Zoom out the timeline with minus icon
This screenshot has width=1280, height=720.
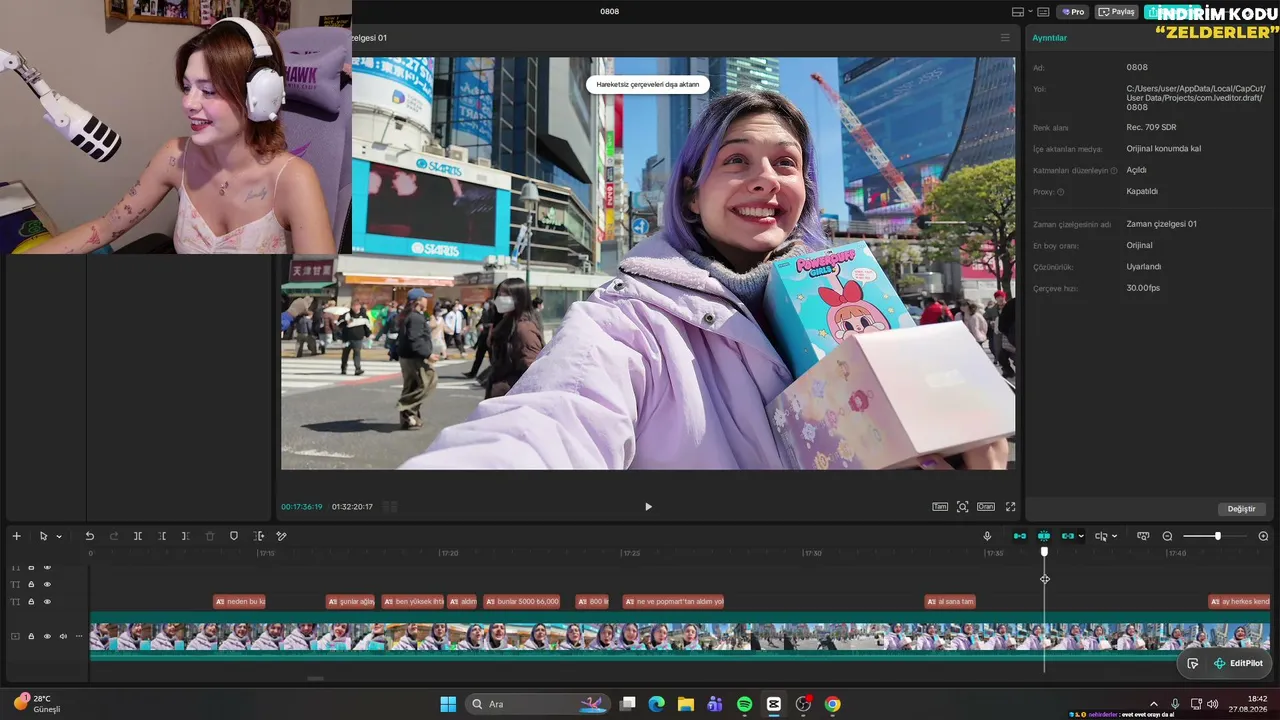[1167, 536]
